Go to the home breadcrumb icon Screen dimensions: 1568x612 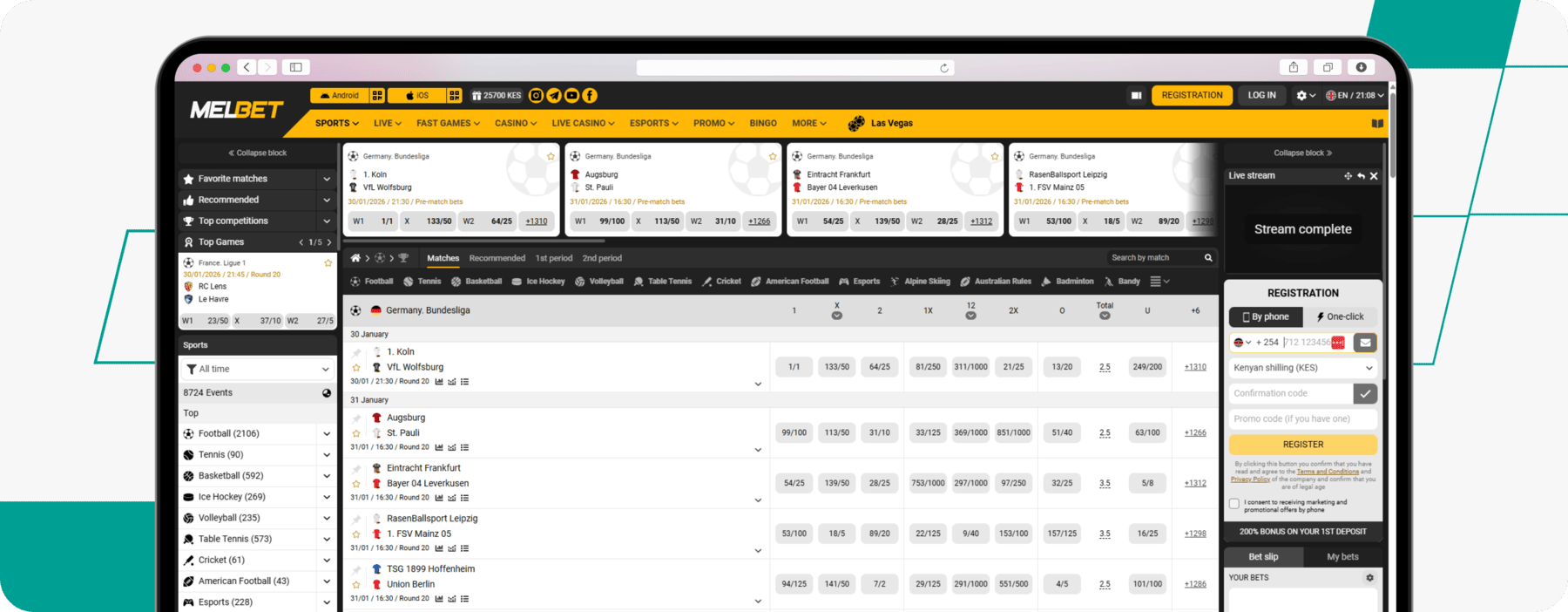click(355, 258)
